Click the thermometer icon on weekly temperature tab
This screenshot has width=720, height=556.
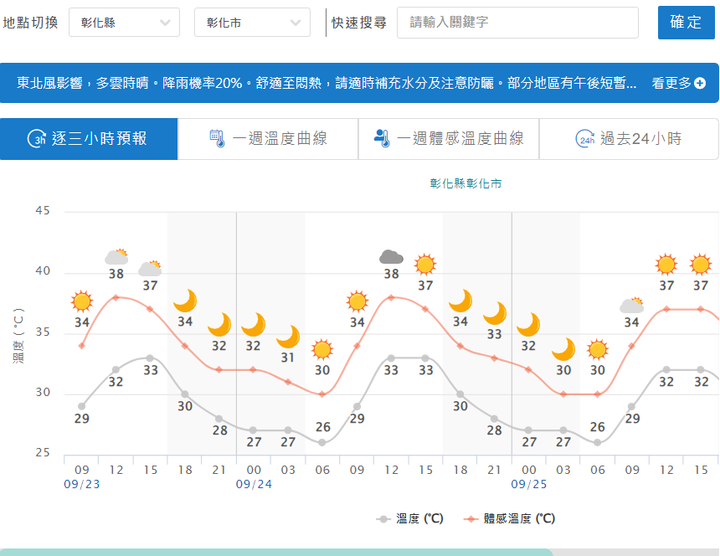(217, 139)
